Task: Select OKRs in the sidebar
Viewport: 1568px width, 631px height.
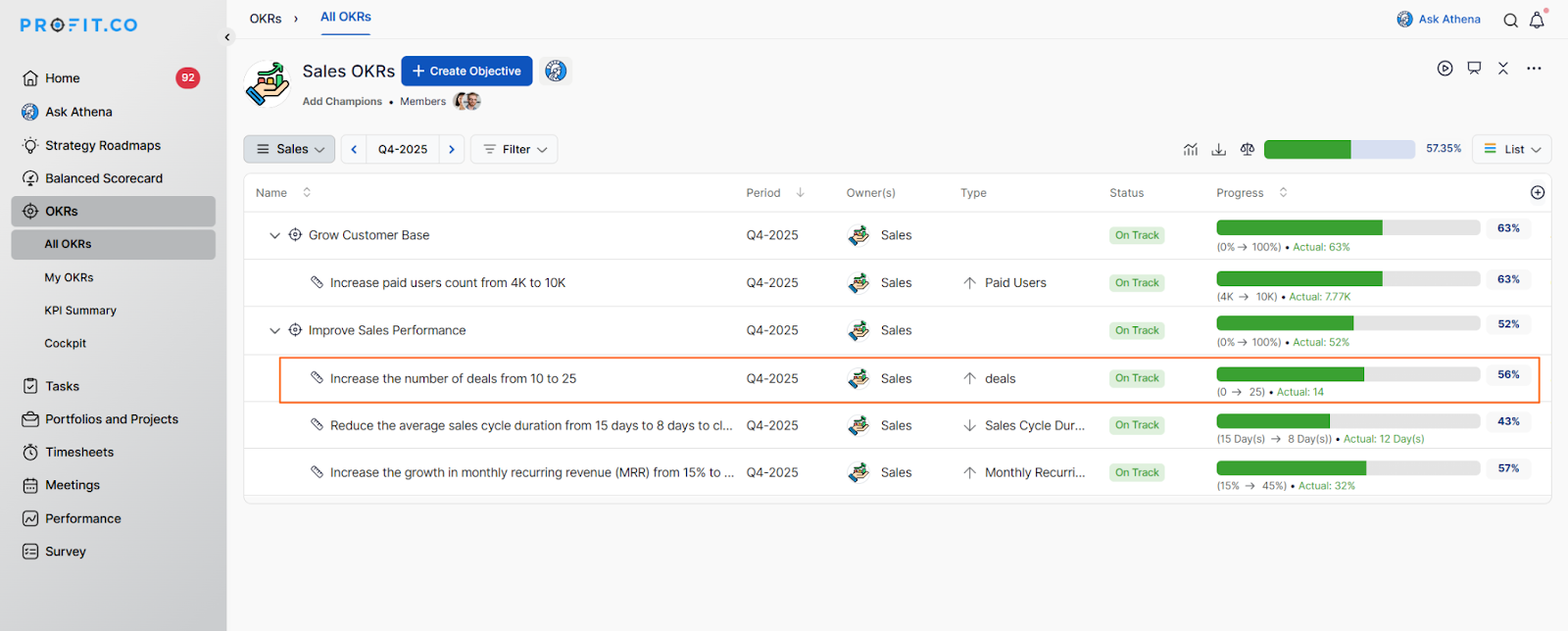Action: [113, 211]
